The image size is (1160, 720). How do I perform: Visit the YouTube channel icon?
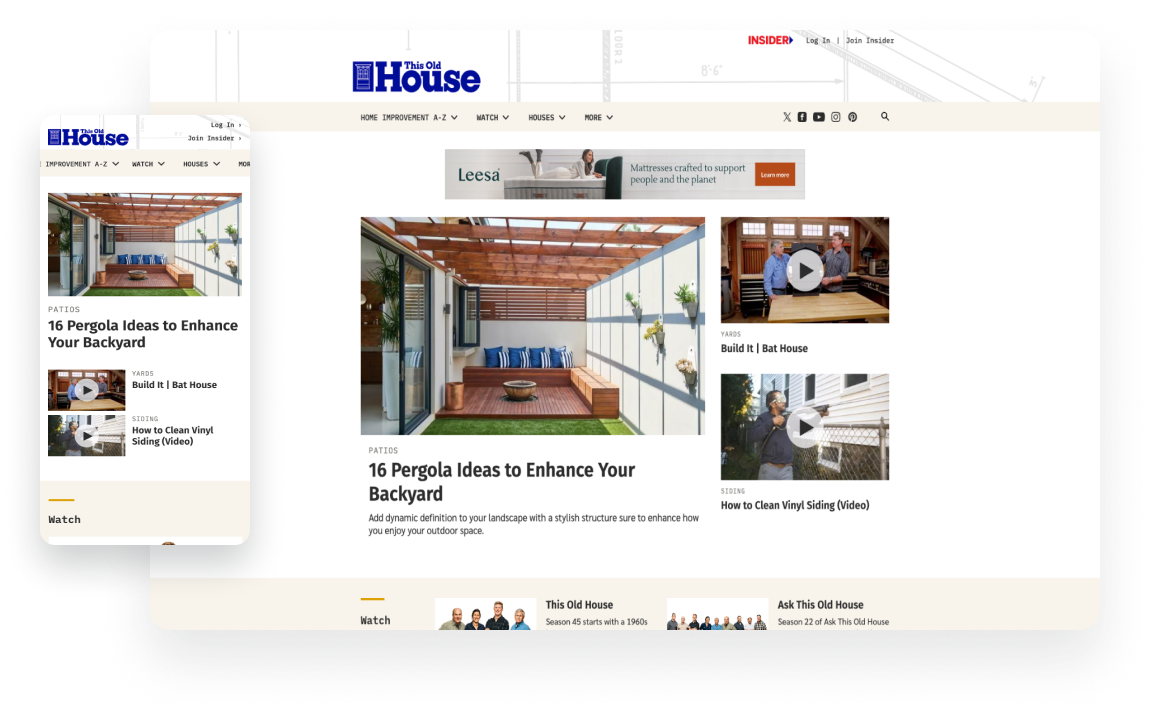(x=819, y=117)
